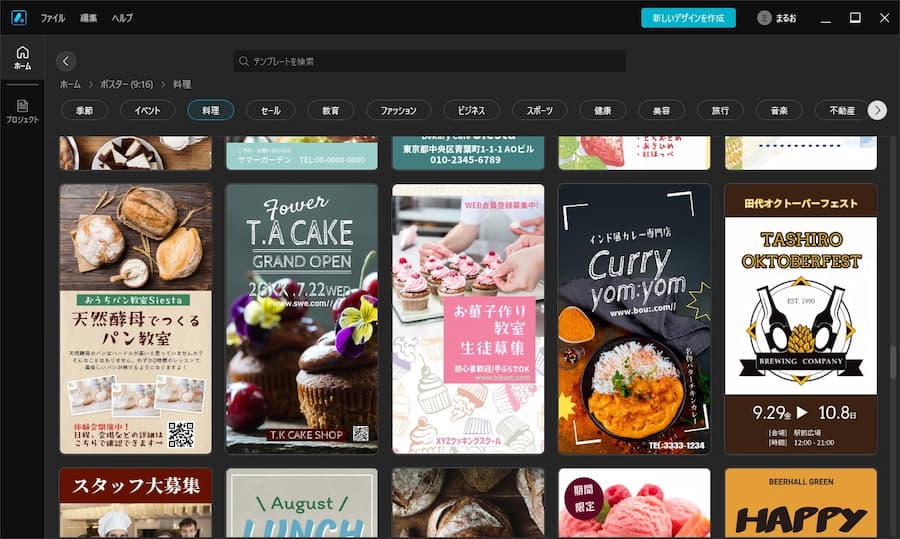Click the search magnifier icon

pos(243,61)
